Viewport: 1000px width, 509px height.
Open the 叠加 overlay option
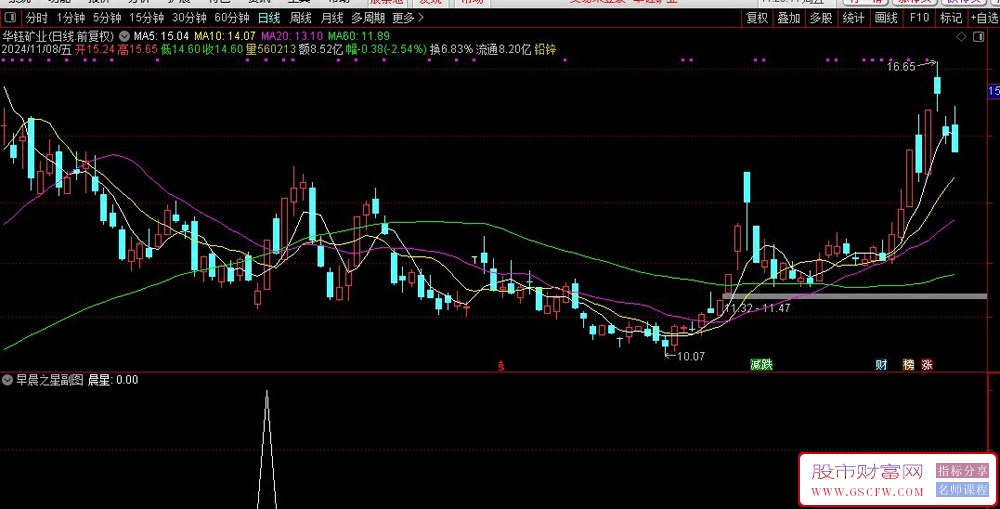pos(789,18)
